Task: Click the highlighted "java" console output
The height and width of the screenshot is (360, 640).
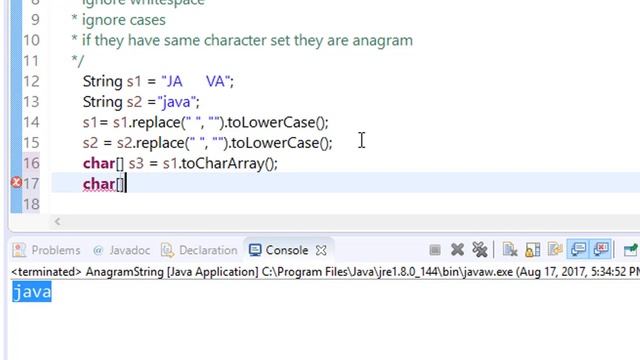Action: tap(32, 292)
